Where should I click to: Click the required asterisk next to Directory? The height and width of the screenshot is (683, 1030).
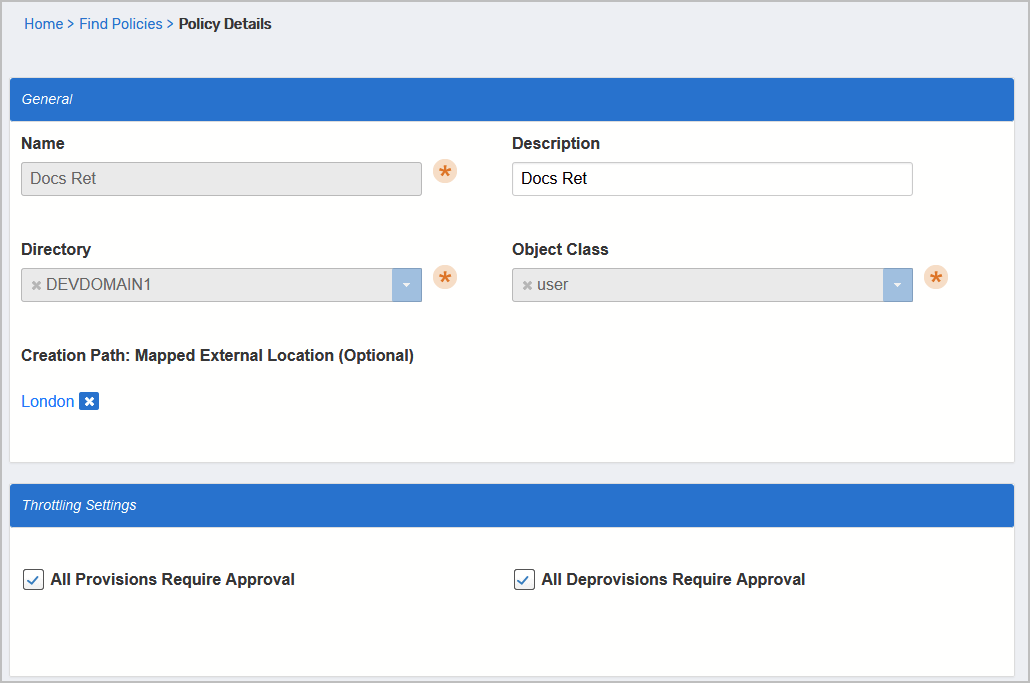coord(444,277)
